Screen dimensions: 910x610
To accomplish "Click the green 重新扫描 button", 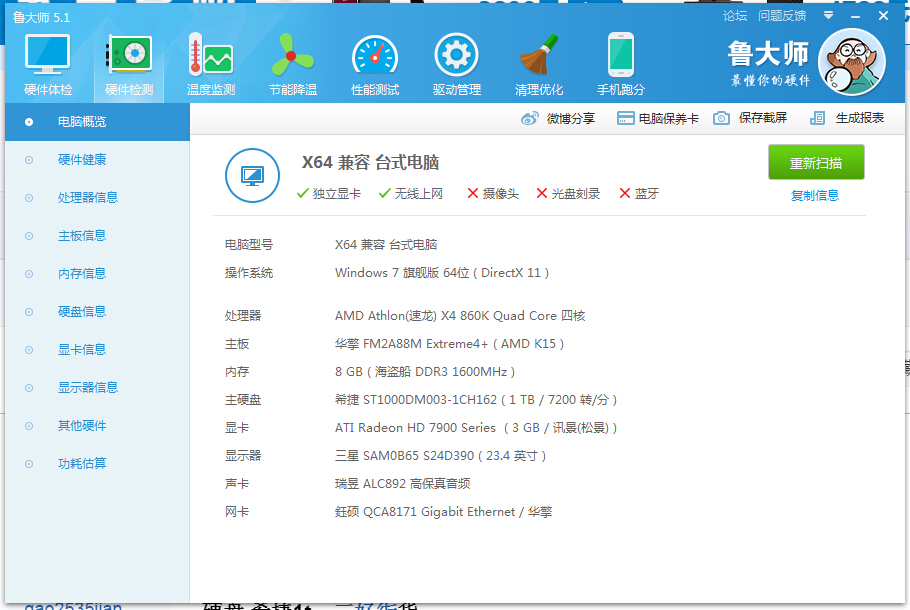I will (816, 163).
